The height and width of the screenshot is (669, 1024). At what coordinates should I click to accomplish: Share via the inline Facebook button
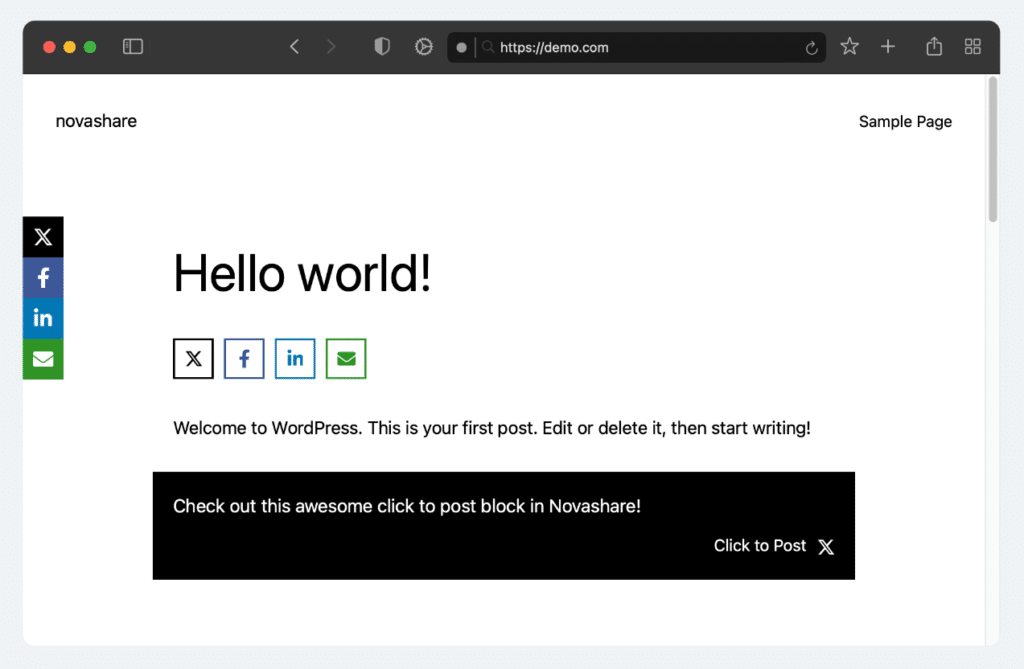244,358
